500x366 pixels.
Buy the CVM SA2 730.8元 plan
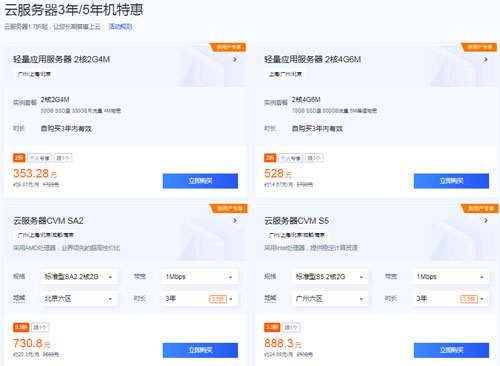pos(200,350)
